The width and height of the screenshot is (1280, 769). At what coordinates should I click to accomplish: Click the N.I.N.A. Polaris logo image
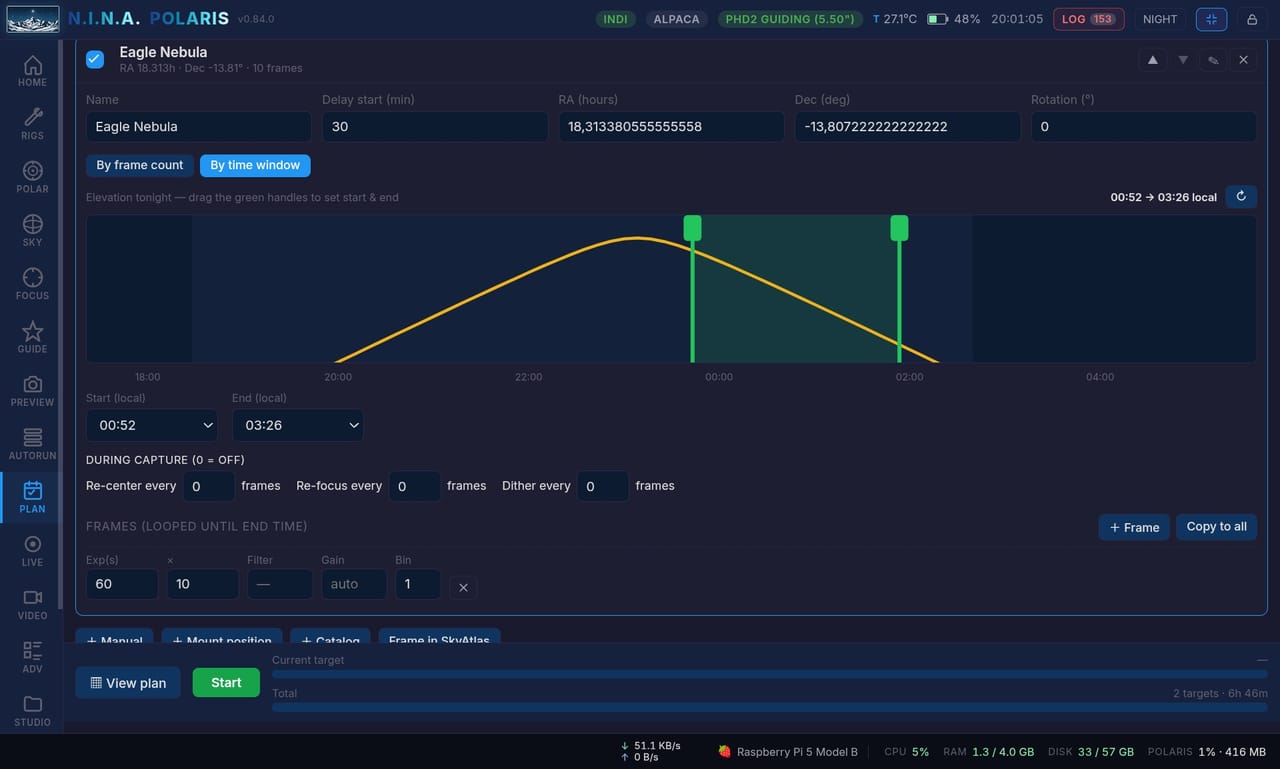pyautogui.click(x=33, y=19)
